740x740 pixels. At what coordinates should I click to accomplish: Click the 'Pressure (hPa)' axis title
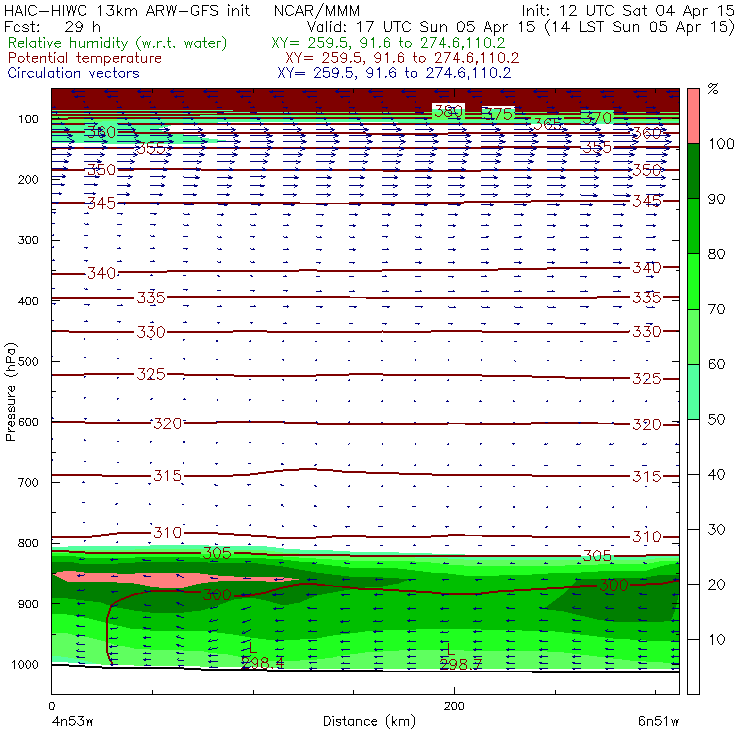[10, 392]
